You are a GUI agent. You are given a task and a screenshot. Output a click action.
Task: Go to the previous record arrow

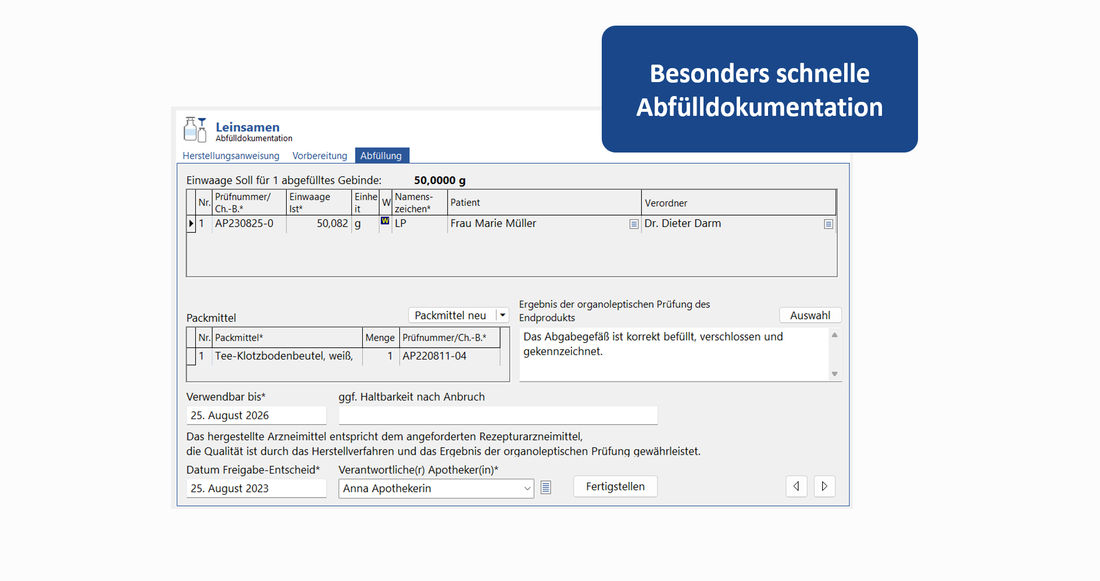[796, 486]
